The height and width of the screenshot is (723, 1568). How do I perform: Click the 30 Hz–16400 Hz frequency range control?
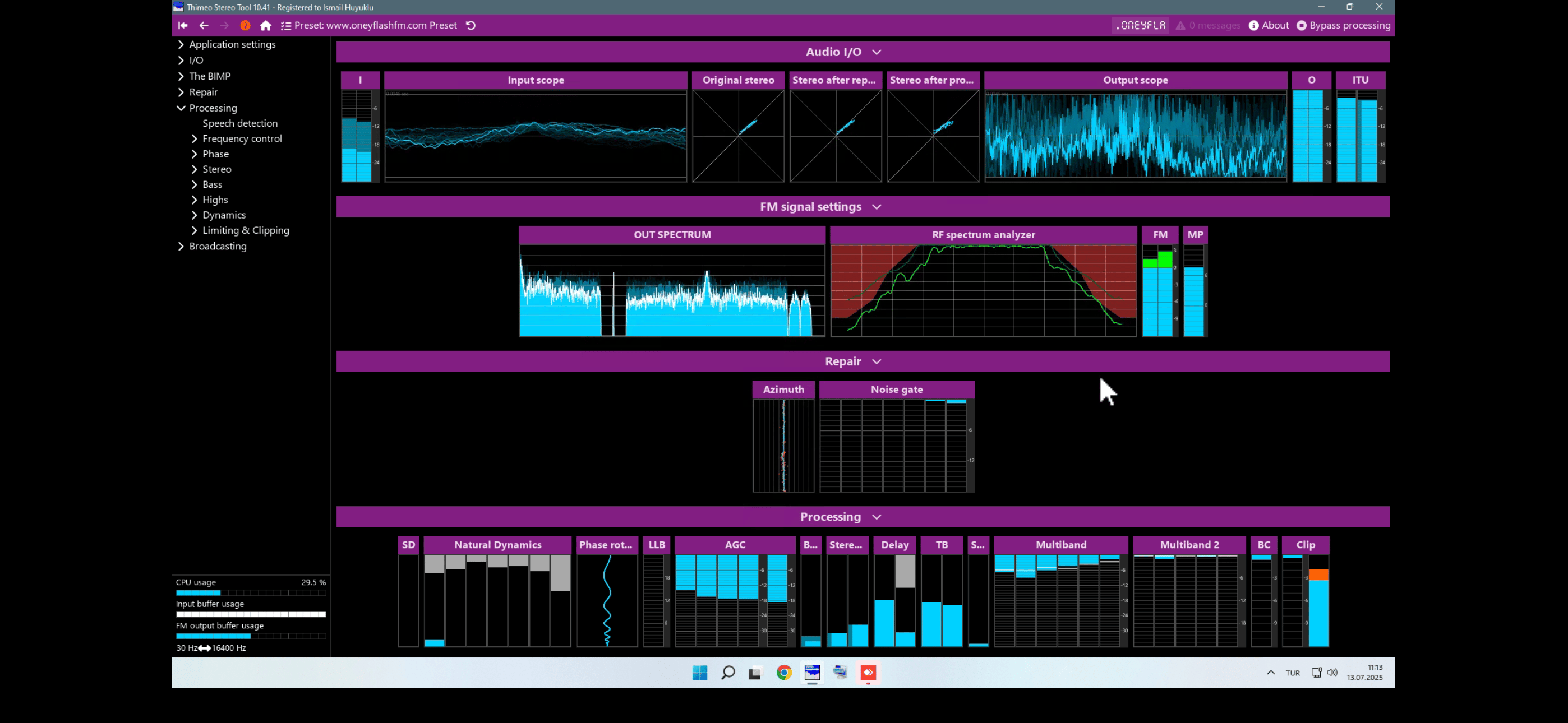pyautogui.click(x=211, y=648)
